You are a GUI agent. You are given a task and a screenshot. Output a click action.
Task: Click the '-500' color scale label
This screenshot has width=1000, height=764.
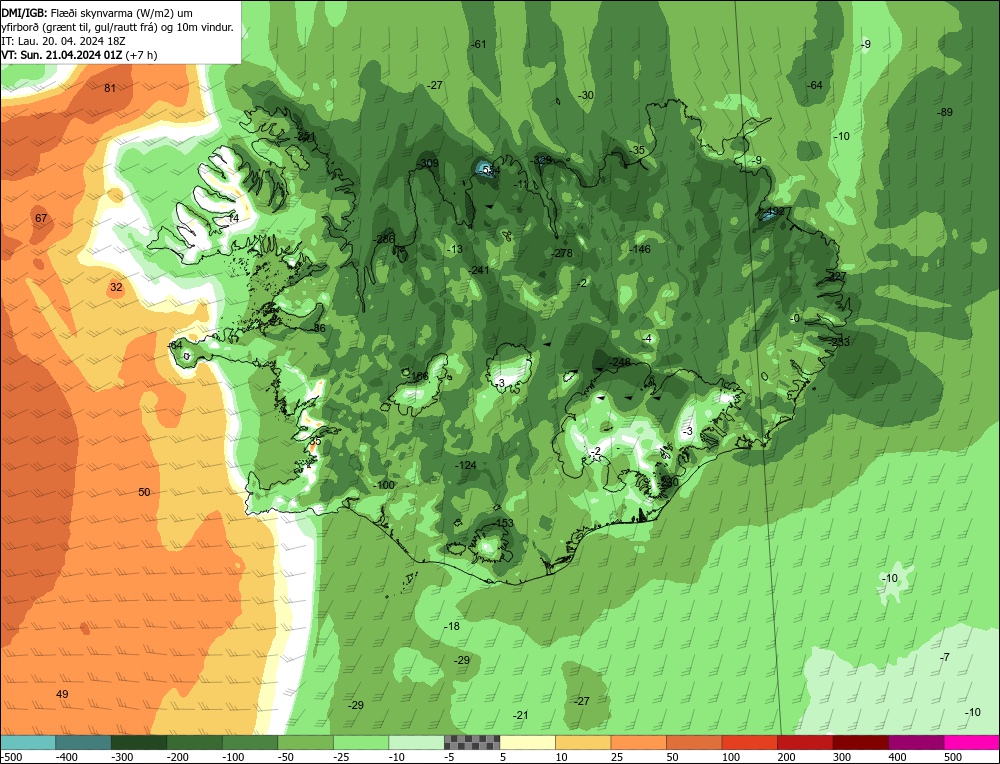[x=11, y=757]
